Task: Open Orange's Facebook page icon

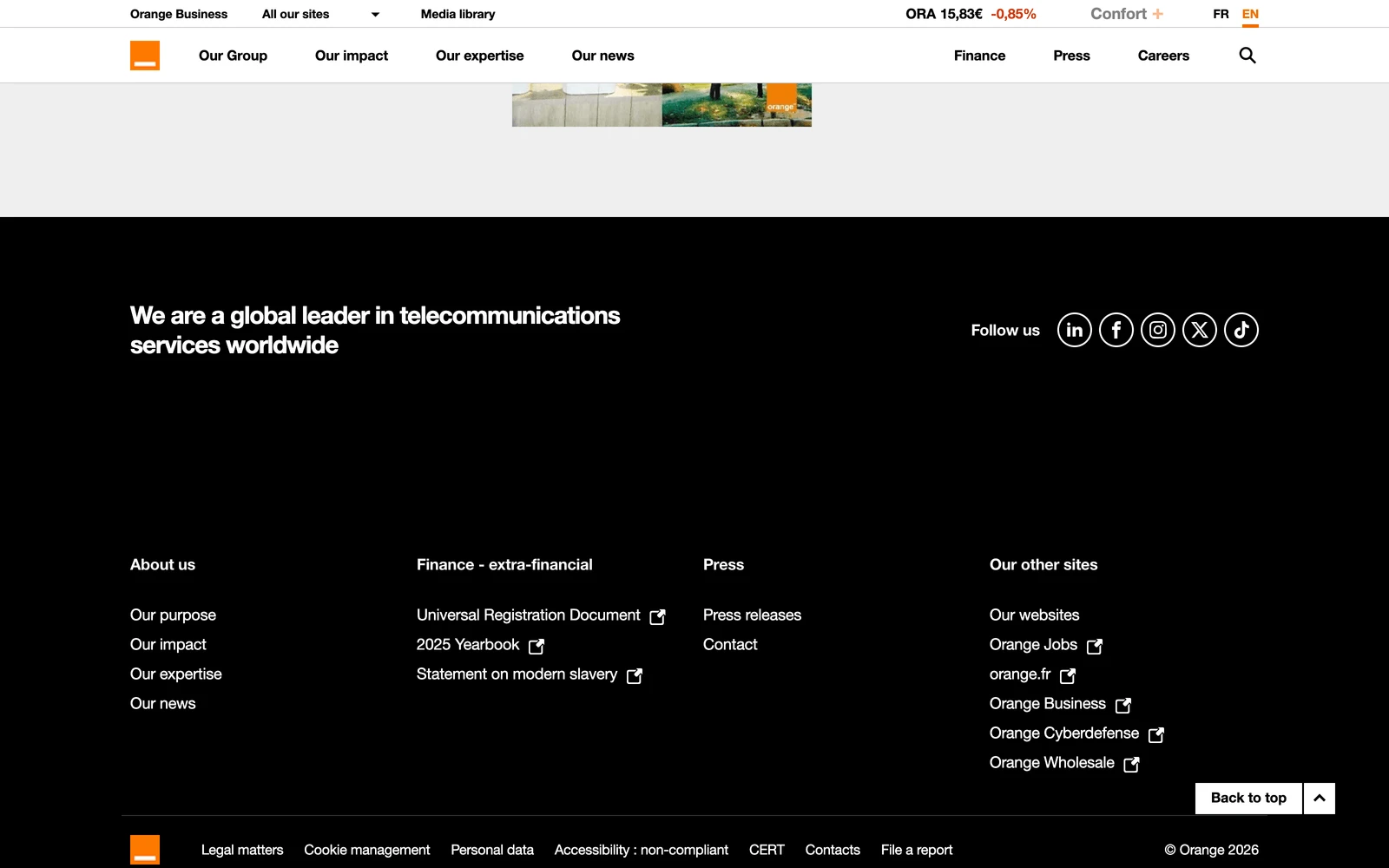Action: click(1116, 330)
